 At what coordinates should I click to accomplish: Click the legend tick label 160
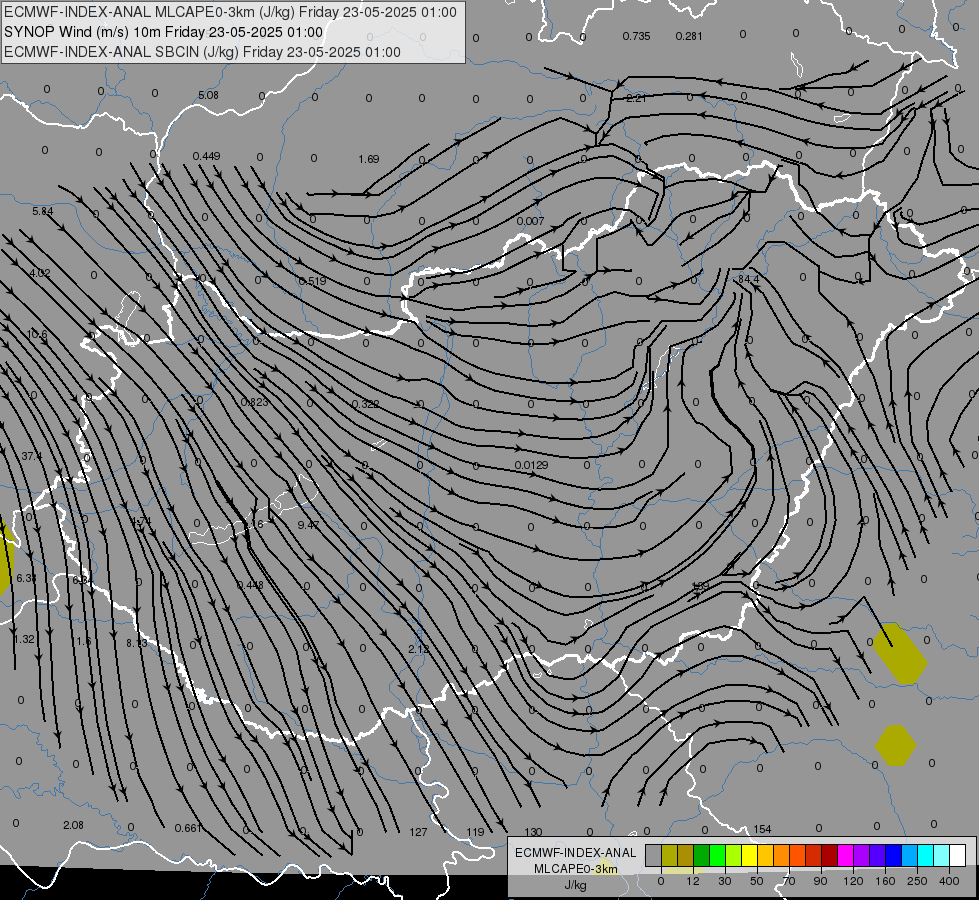tap(885, 881)
